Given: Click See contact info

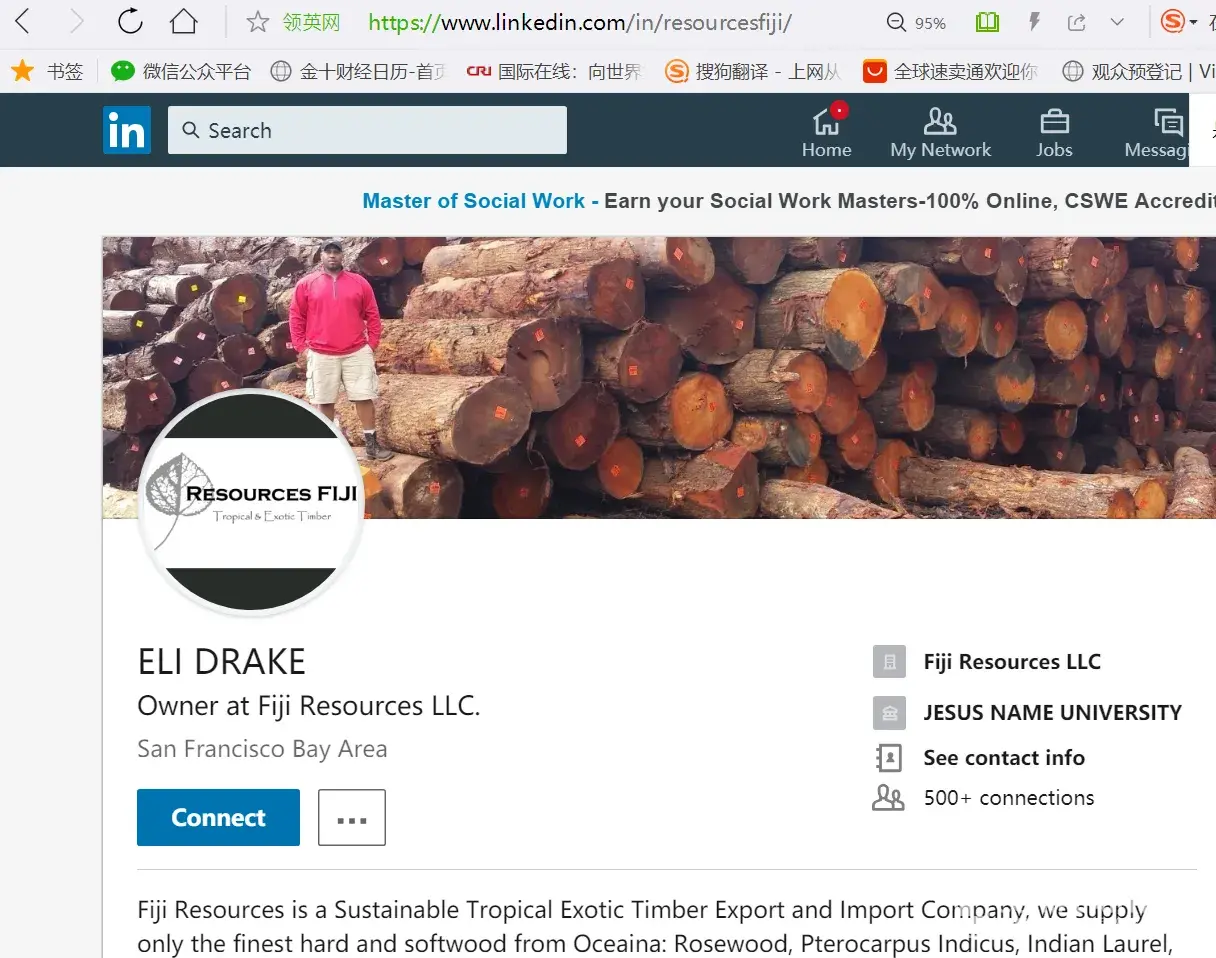Looking at the screenshot, I should 1004,758.
